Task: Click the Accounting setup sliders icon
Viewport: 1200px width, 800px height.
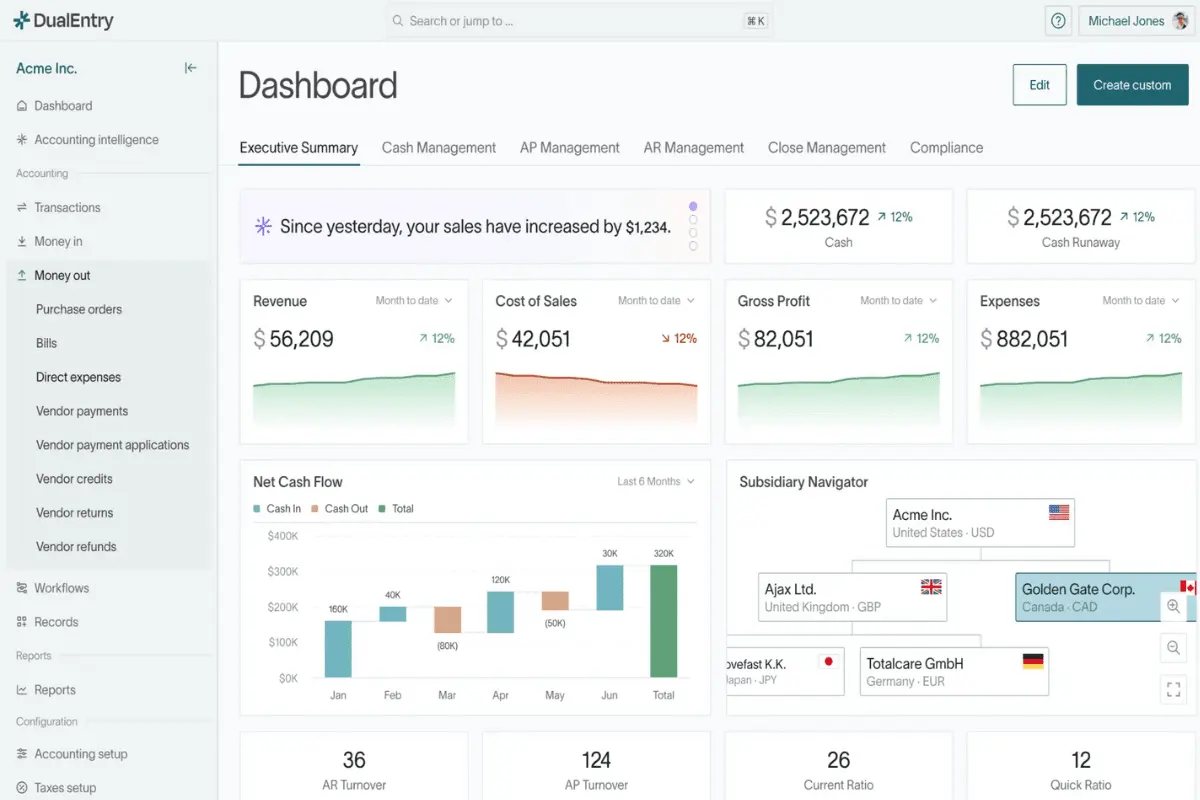Action: [22, 754]
